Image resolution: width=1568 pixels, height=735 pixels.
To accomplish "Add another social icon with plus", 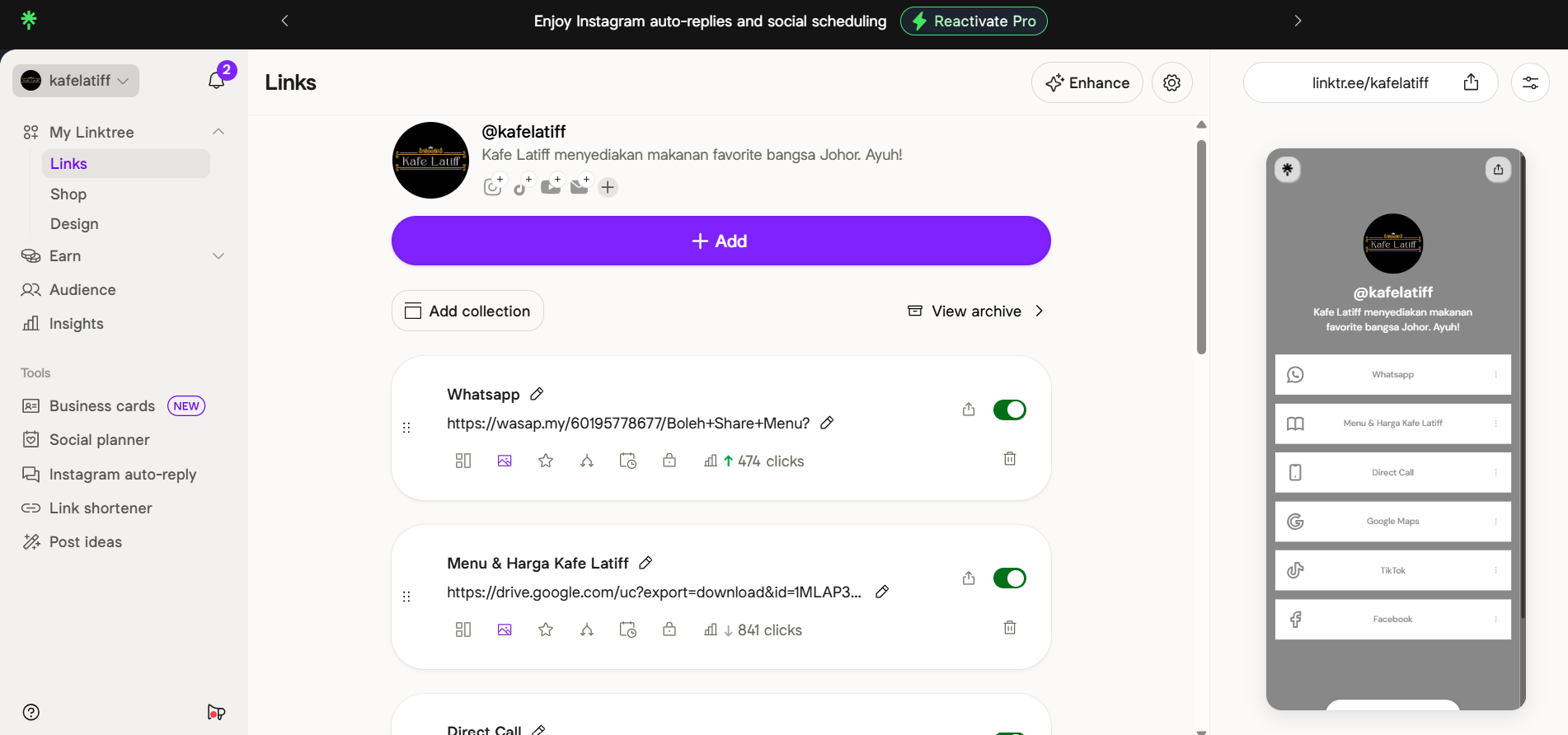I will [x=608, y=187].
